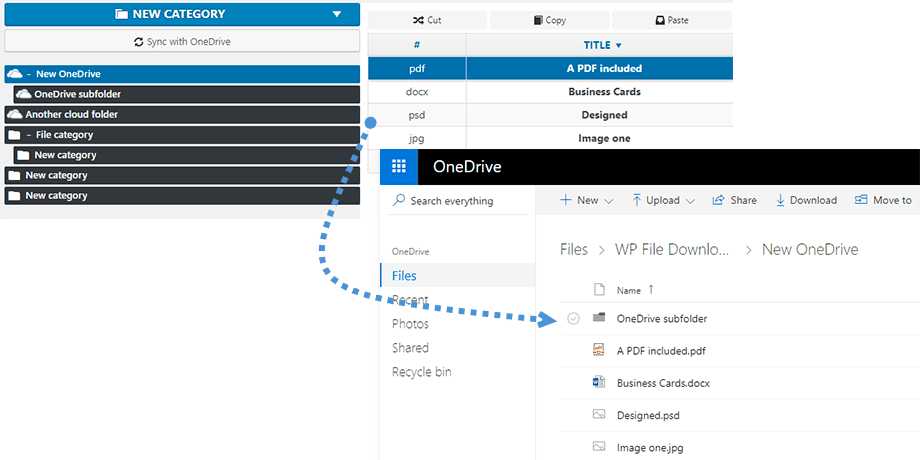920x460 pixels.
Task: Open the OneDrive app launcher grid
Action: (x=399, y=167)
